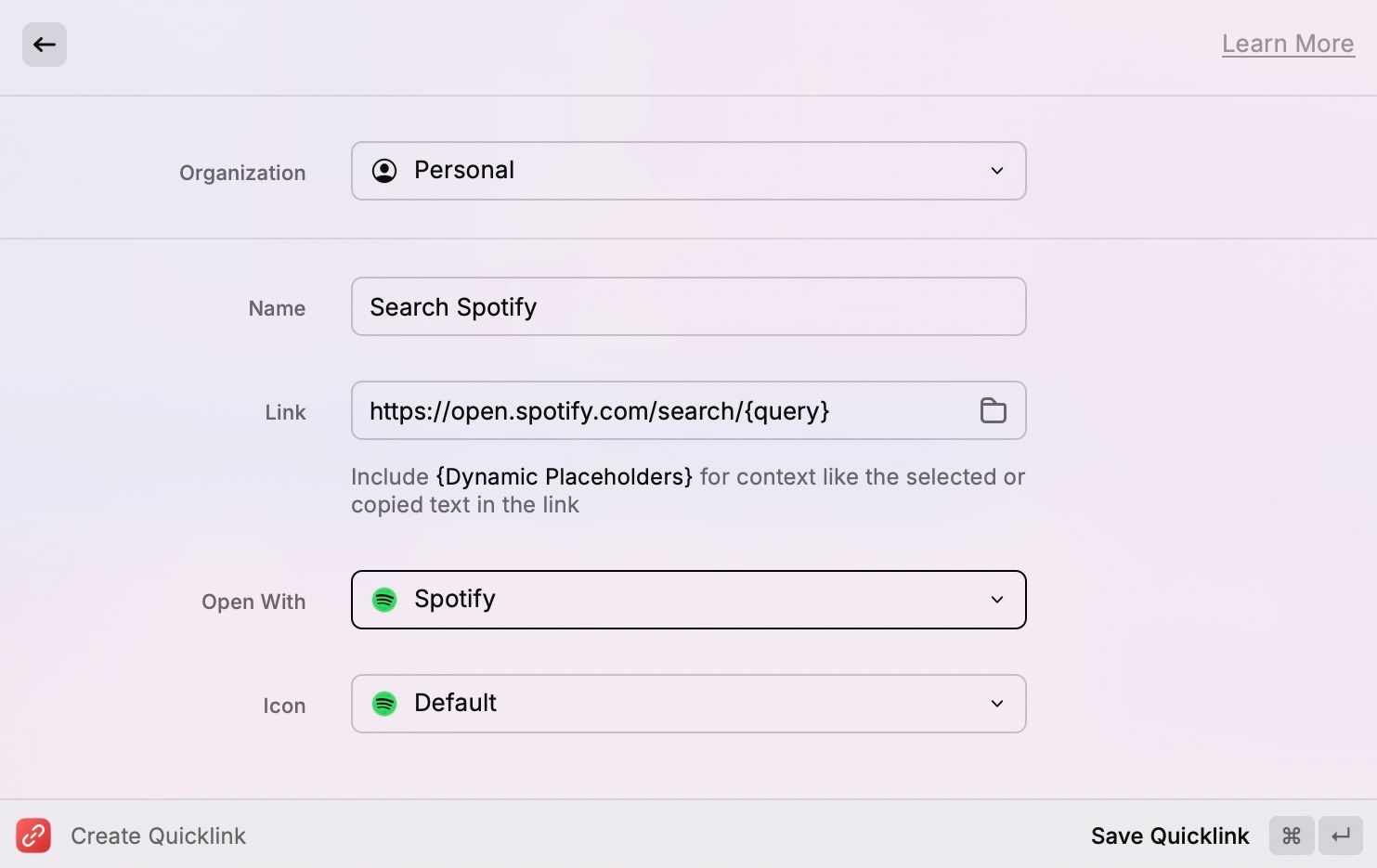1377x868 pixels.
Task: Click the folder icon in Link field
Action: click(993, 410)
